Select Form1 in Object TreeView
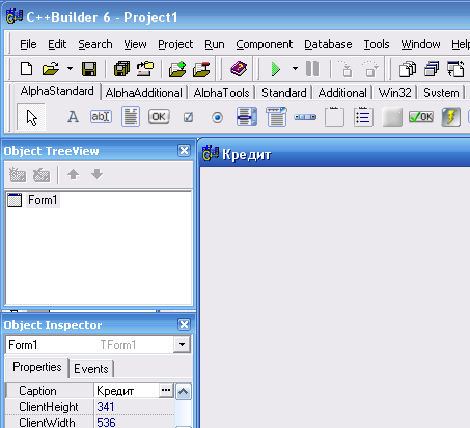Viewport: 470px width, 428px height. point(42,200)
